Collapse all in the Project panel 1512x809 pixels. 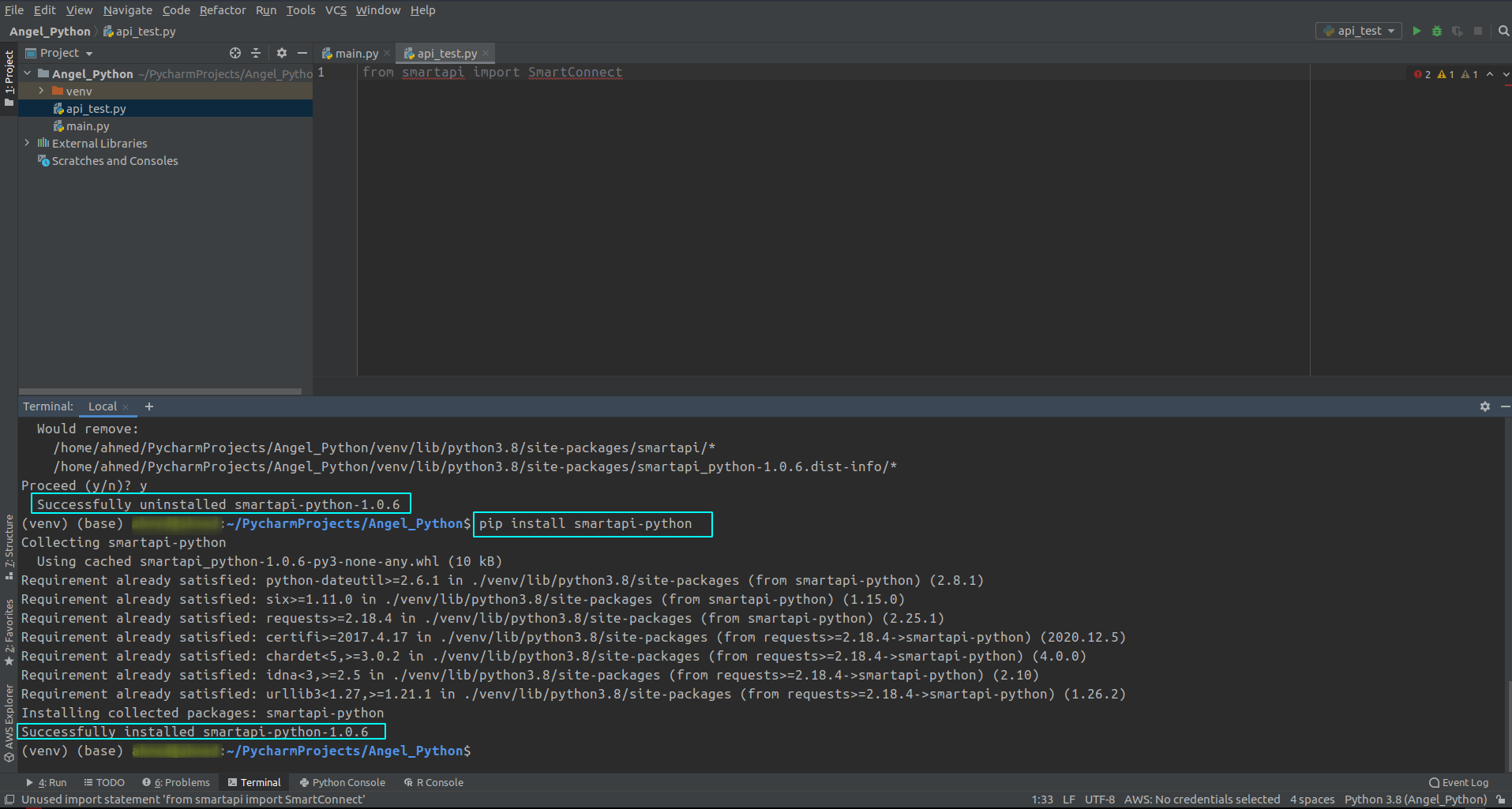coord(256,53)
